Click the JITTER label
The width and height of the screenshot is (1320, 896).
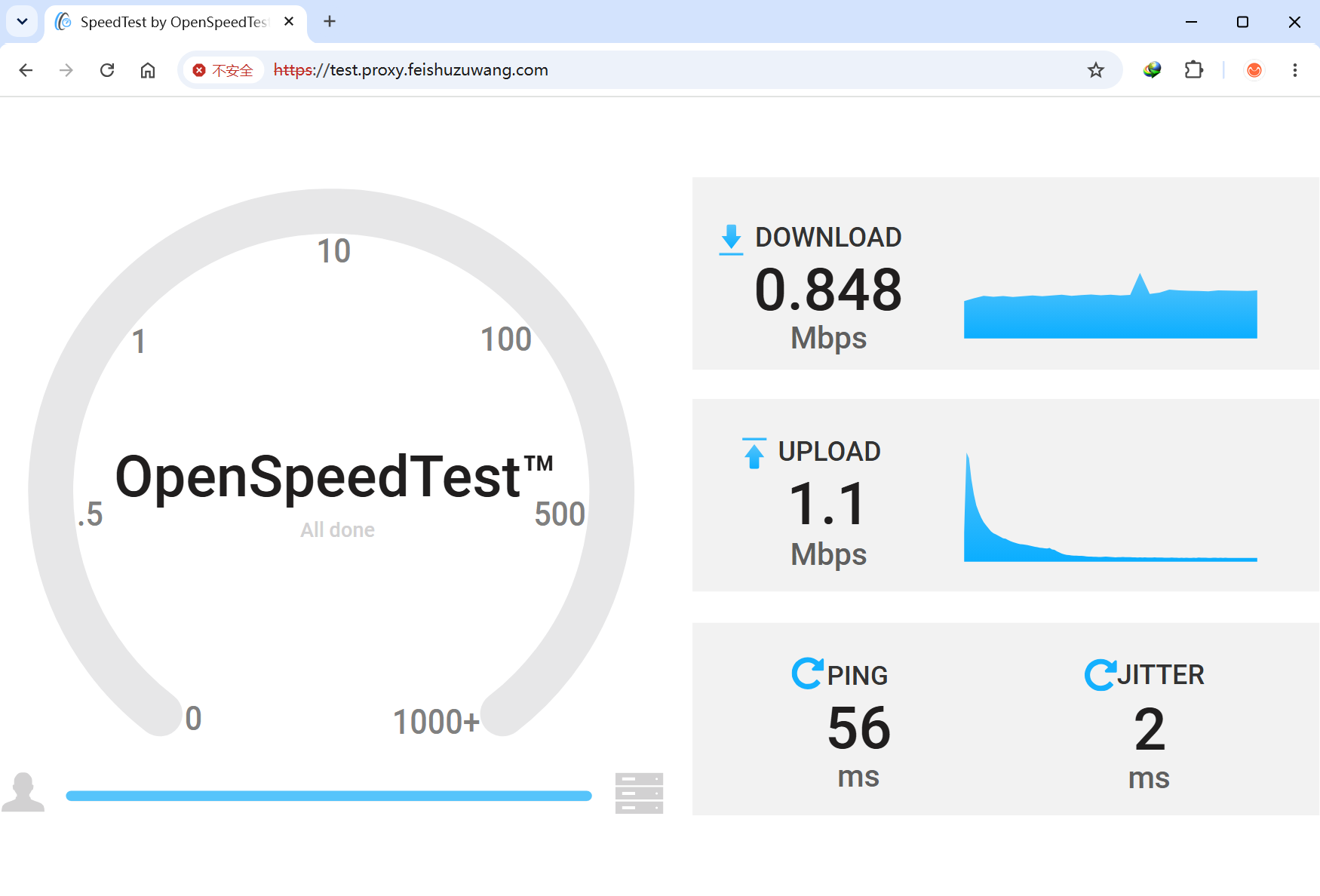click(1161, 675)
